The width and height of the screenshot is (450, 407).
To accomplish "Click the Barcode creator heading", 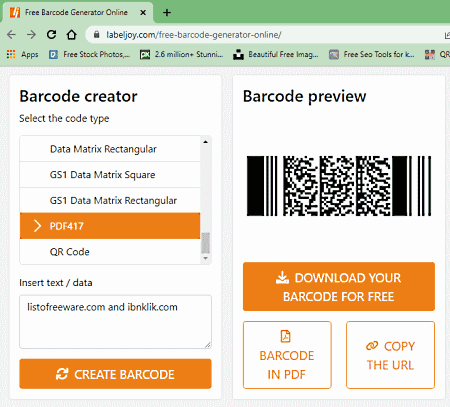I will [78, 96].
